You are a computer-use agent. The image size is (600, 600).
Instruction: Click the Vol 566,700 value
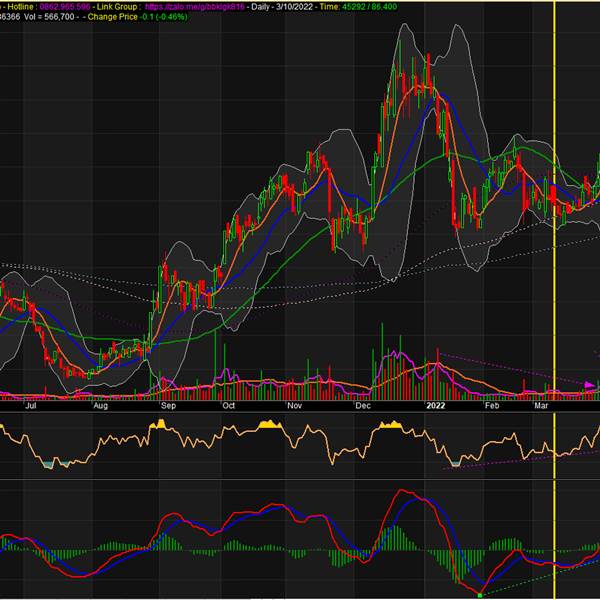point(58,17)
